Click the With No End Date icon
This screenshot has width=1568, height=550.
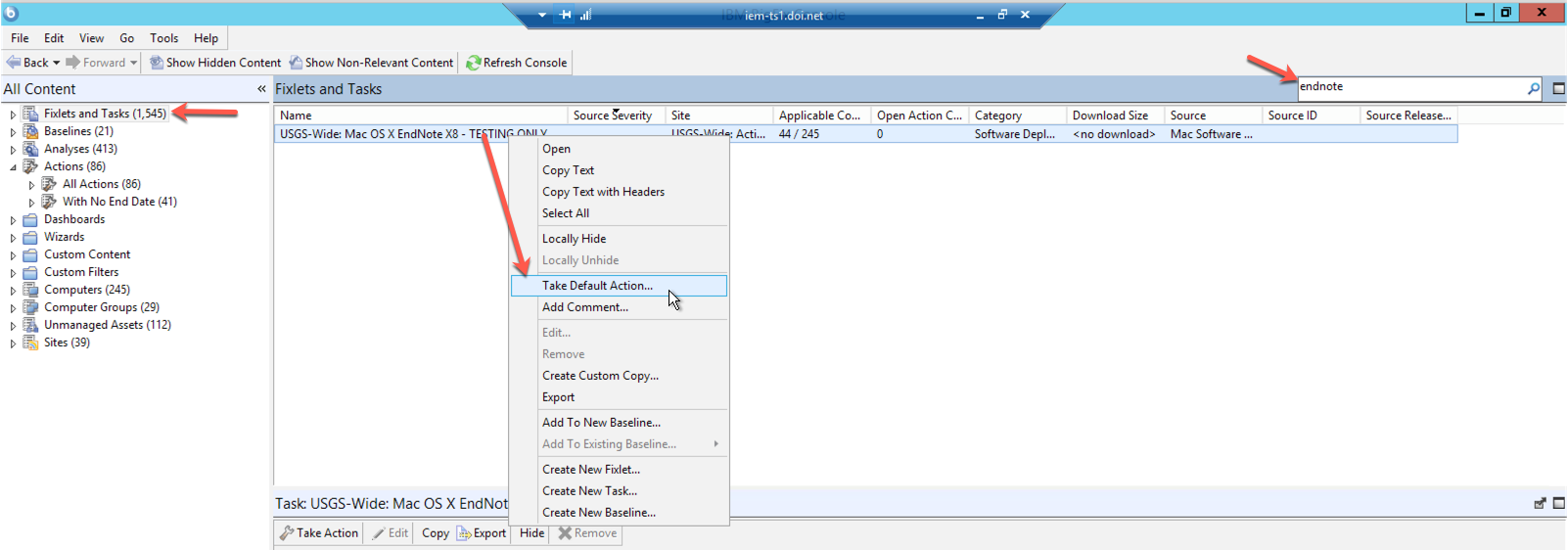(49, 202)
